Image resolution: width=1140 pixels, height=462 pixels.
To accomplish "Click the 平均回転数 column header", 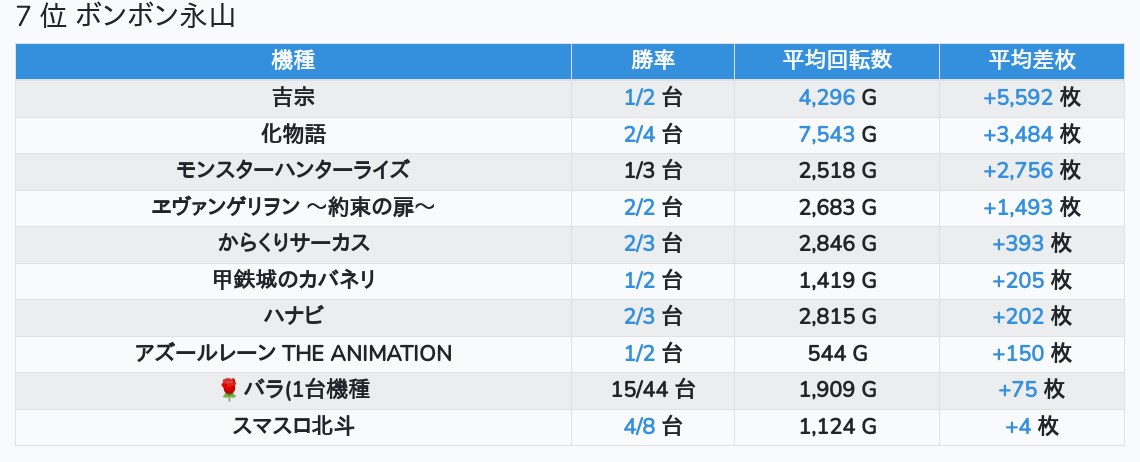I will (x=837, y=61).
